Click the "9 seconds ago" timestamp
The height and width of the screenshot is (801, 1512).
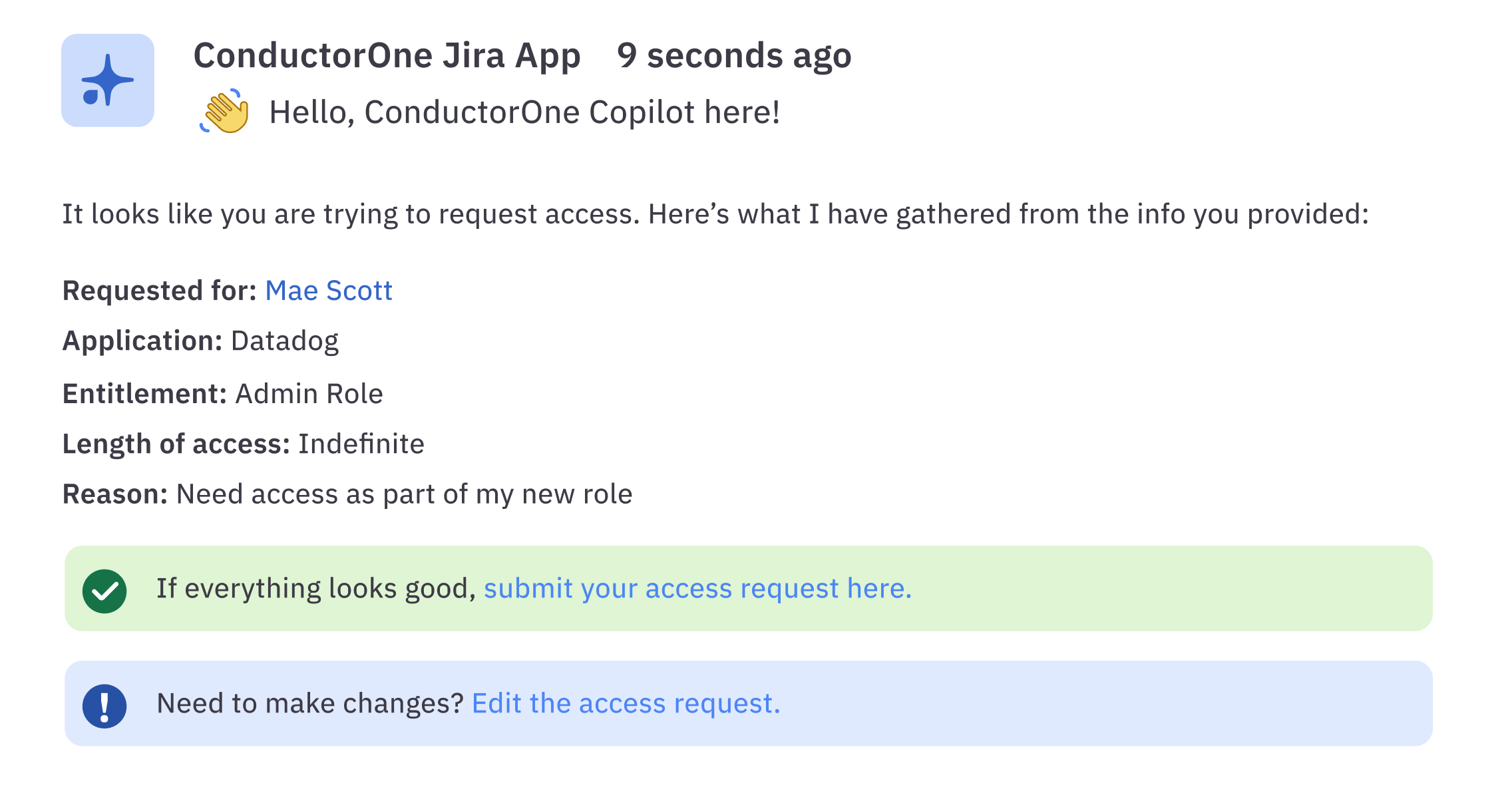click(x=734, y=55)
